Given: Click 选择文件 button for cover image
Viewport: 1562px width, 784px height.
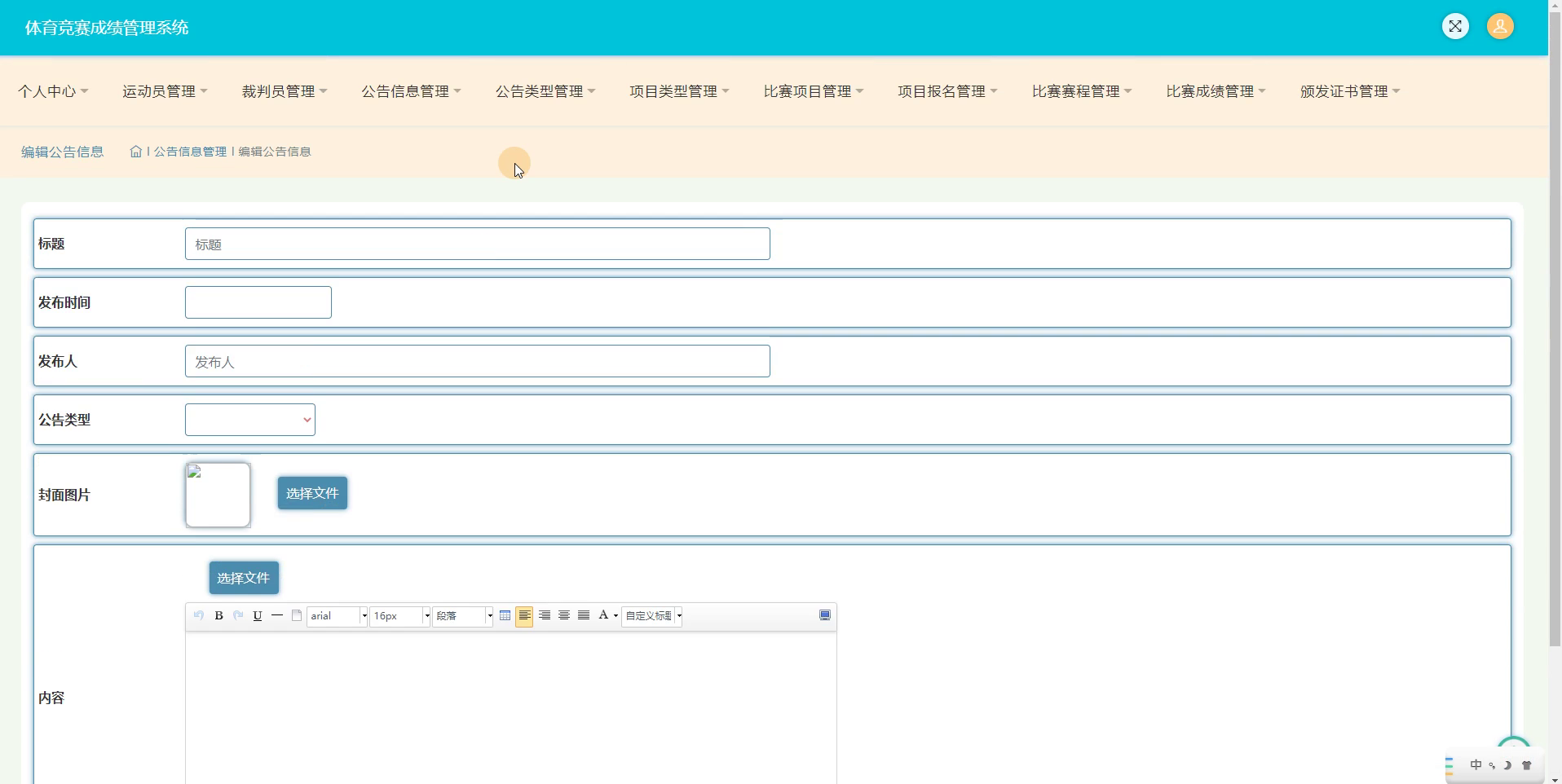Looking at the screenshot, I should (x=312, y=493).
